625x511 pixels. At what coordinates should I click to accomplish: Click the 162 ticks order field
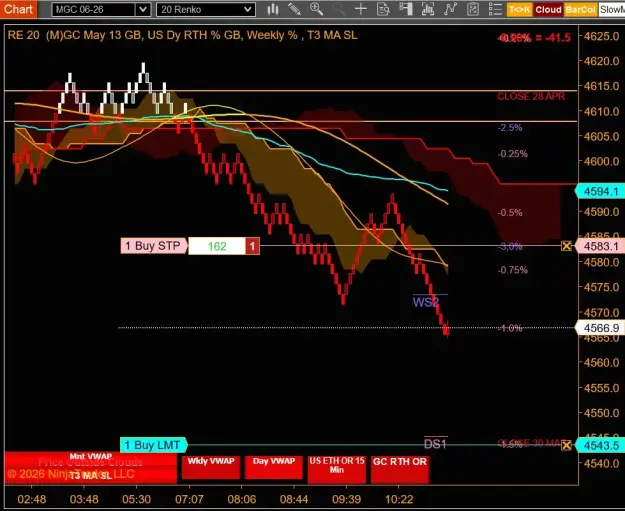click(216, 246)
